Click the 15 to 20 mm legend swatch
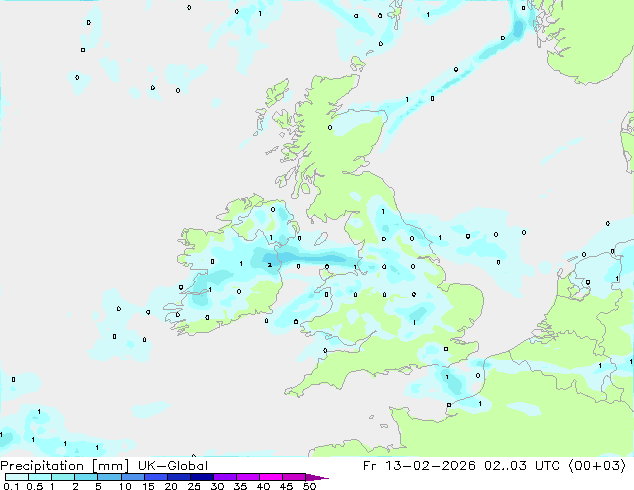The height and width of the screenshot is (490, 634). pos(155,477)
